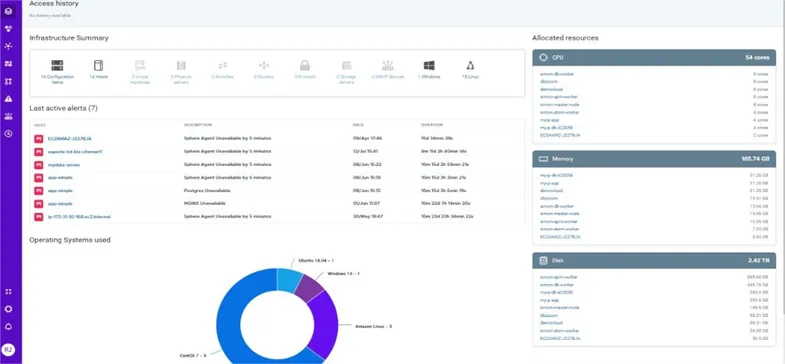785x364 pixels.
Task: Sort alerts by DESCRIPTION column header
Action: pos(198,125)
